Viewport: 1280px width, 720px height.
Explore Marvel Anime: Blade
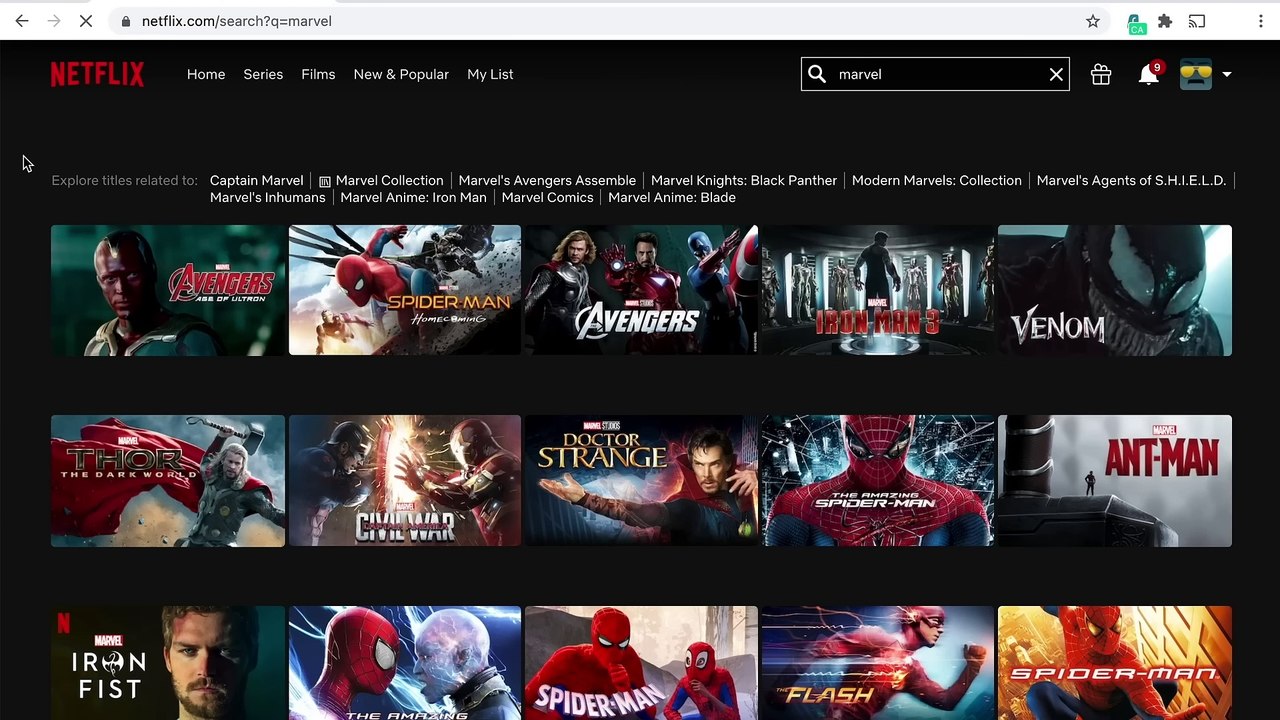[x=672, y=197]
